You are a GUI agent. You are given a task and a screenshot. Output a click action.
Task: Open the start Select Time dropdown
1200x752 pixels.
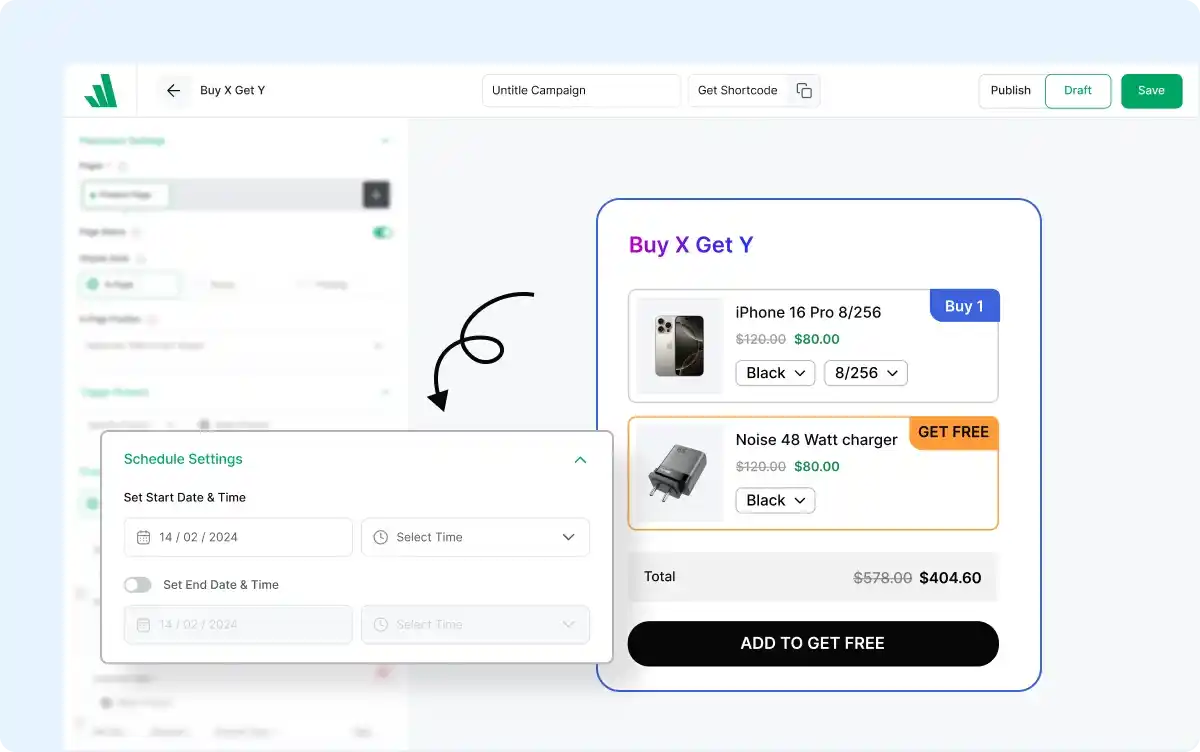click(475, 537)
